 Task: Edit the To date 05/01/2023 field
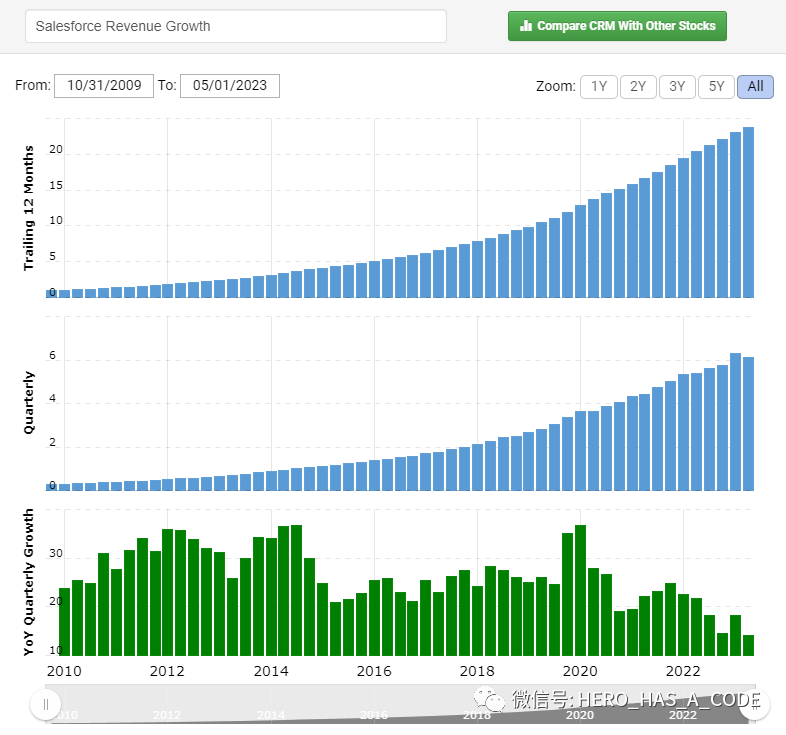(230, 86)
